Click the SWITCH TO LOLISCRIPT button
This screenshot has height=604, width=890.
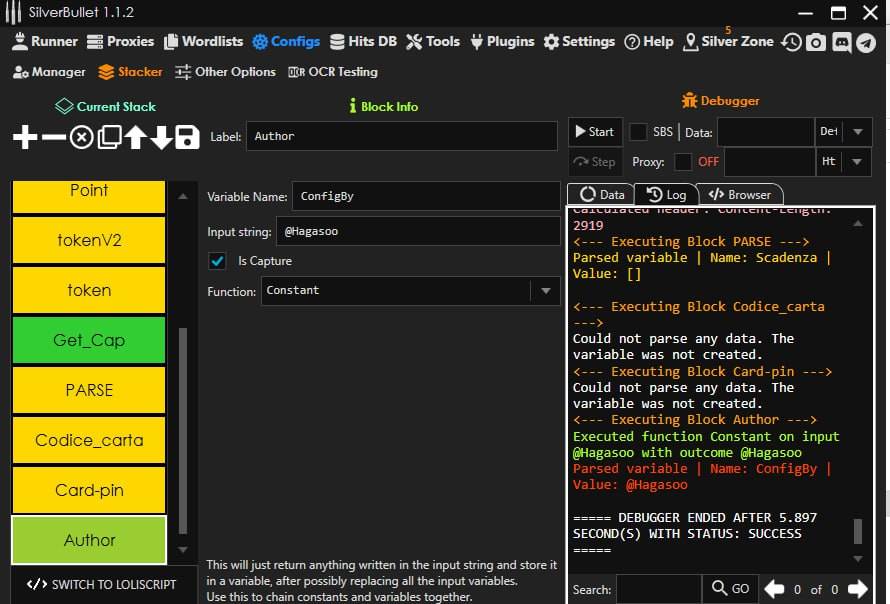(101, 585)
